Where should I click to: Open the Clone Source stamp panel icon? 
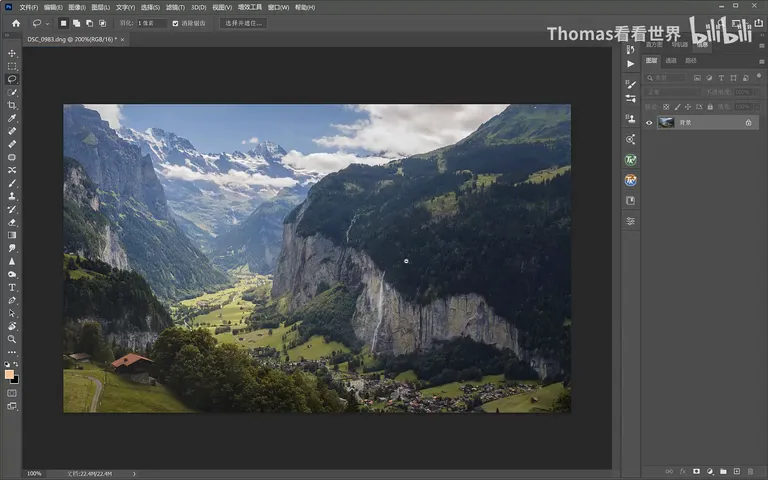(x=630, y=119)
